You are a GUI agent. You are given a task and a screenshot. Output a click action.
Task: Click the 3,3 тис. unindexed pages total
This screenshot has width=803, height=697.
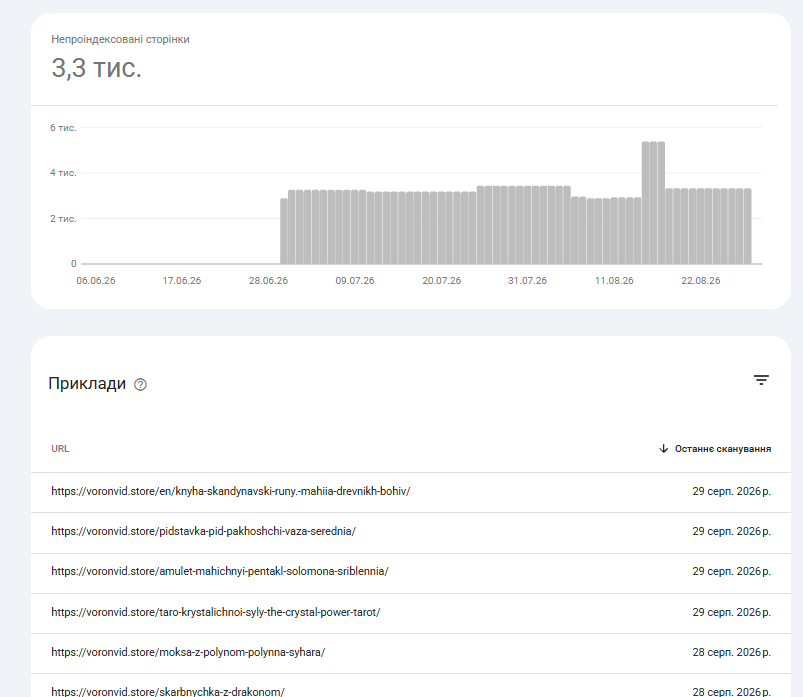point(96,68)
